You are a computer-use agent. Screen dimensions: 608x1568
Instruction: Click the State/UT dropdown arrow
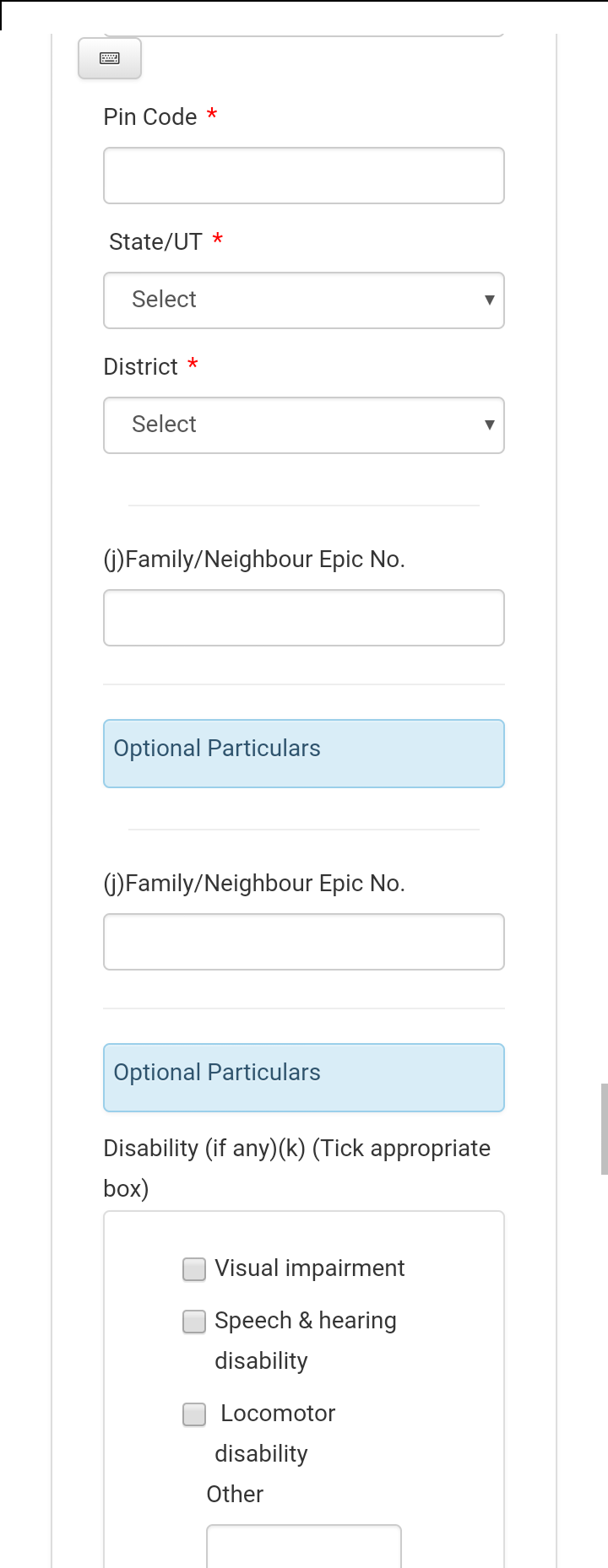click(x=489, y=300)
